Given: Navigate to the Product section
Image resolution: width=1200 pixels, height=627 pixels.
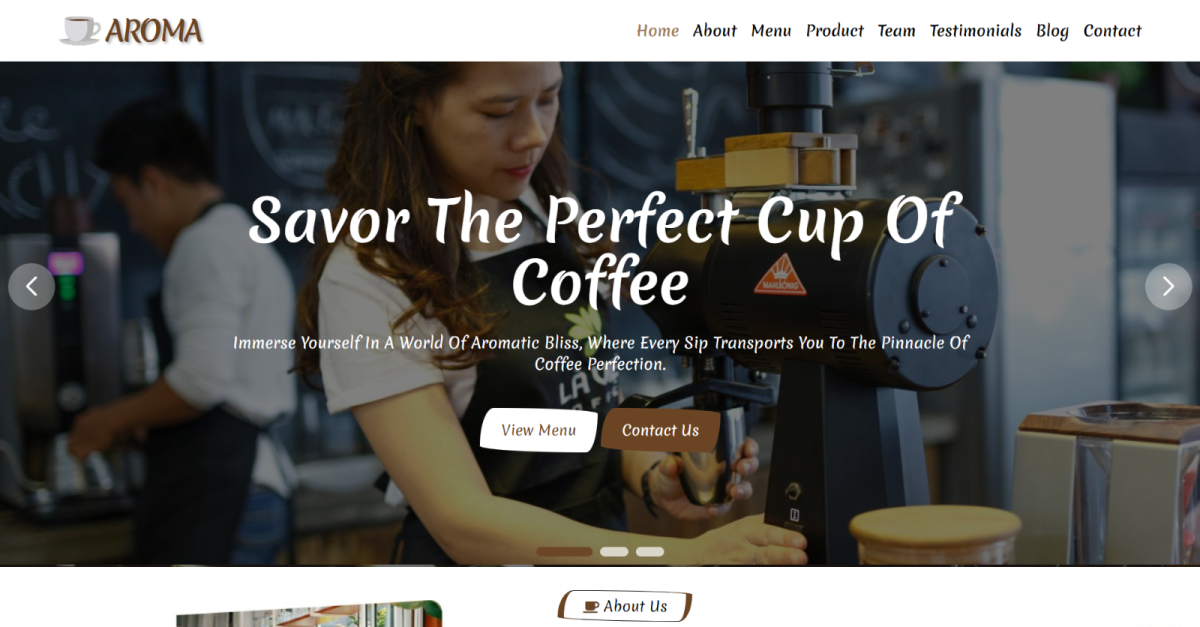Looking at the screenshot, I should click(x=835, y=31).
